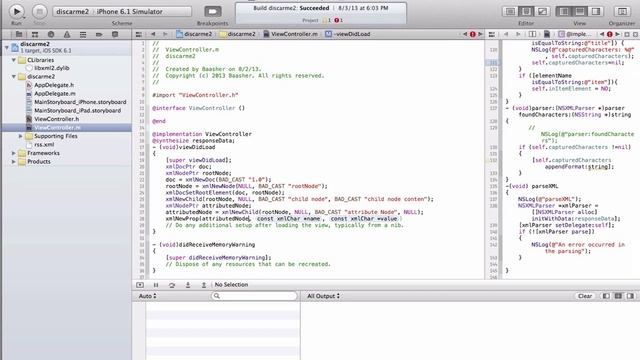The height and width of the screenshot is (360, 640).
Task: Click the Build Succeeded status text
Action: pyautogui.click(x=321, y=8)
